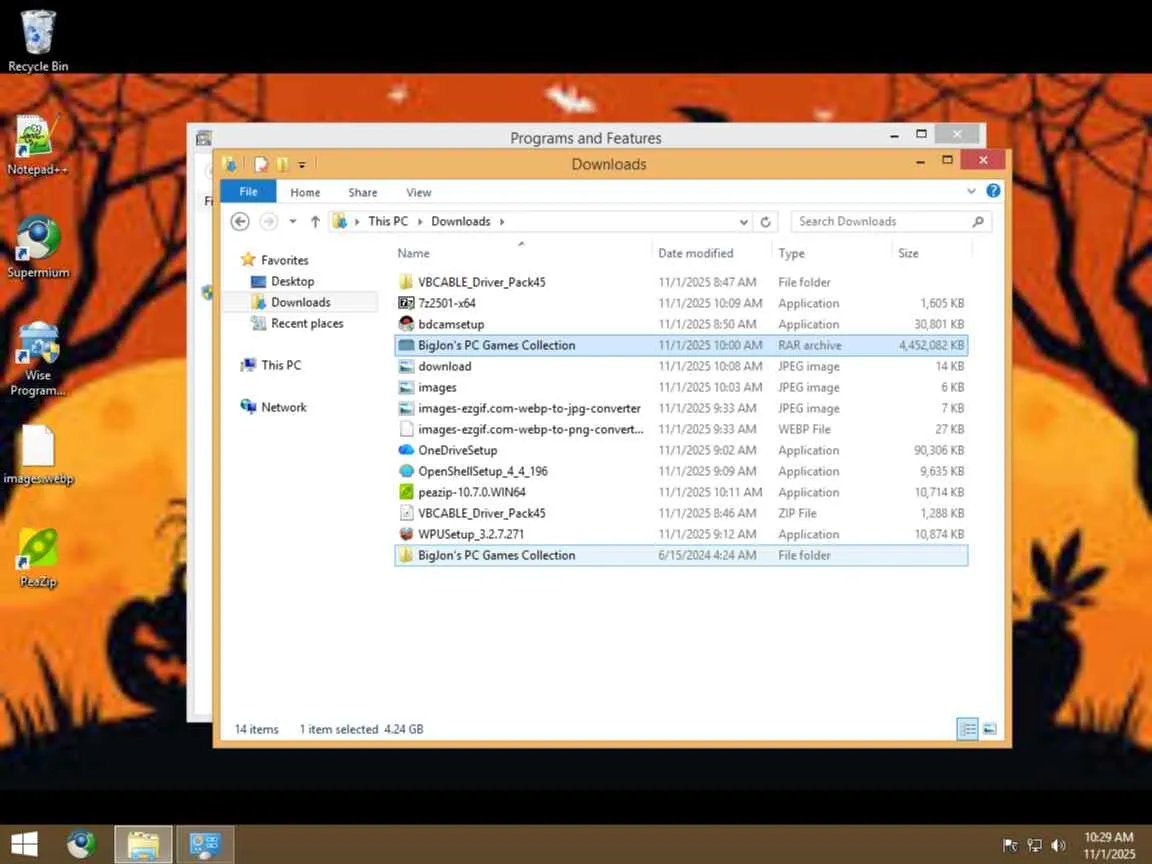Viewport: 1152px width, 864px height.
Task: Open address bar history dropdown
Action: click(x=744, y=222)
